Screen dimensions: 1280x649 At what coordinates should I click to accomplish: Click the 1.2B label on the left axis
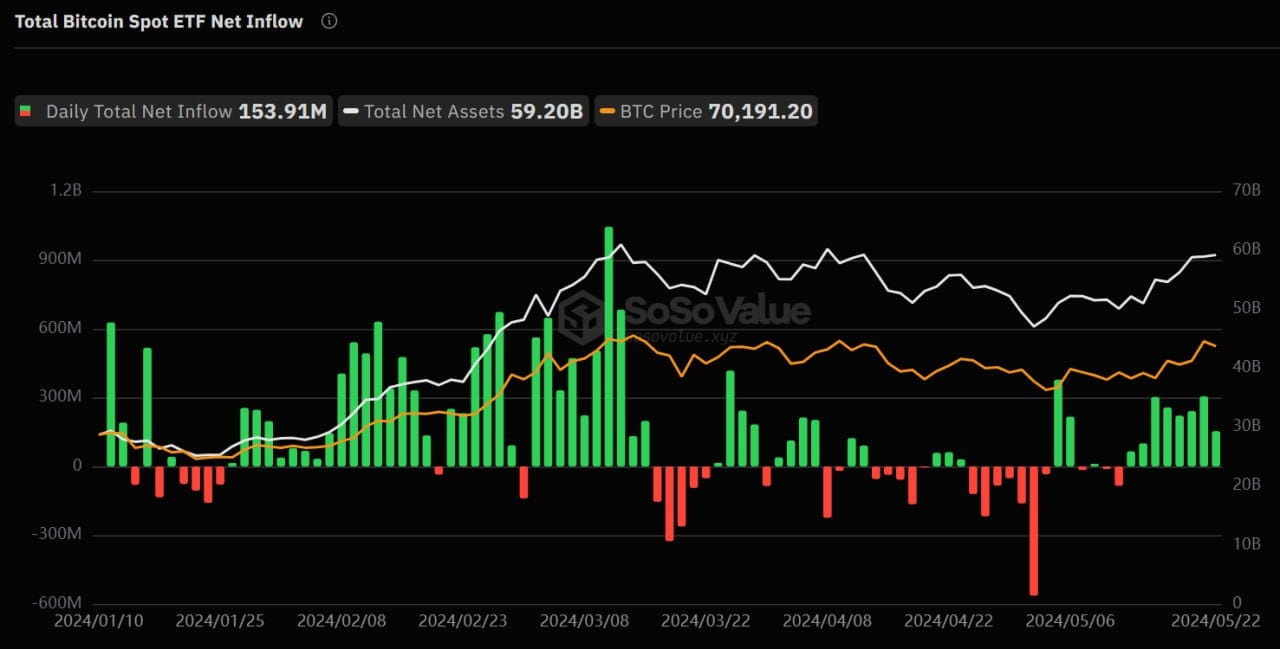coord(65,189)
